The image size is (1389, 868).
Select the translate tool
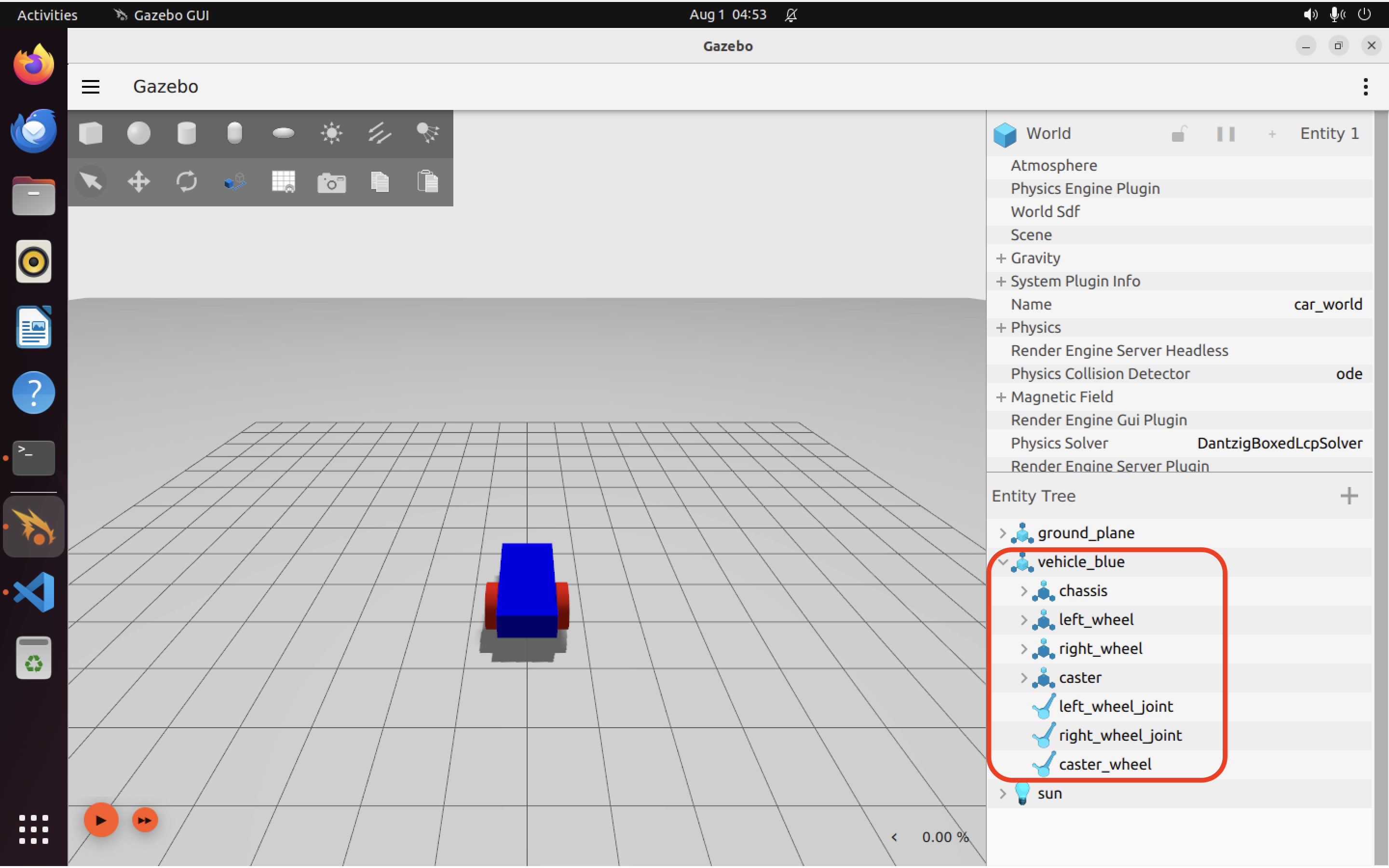pos(139,181)
